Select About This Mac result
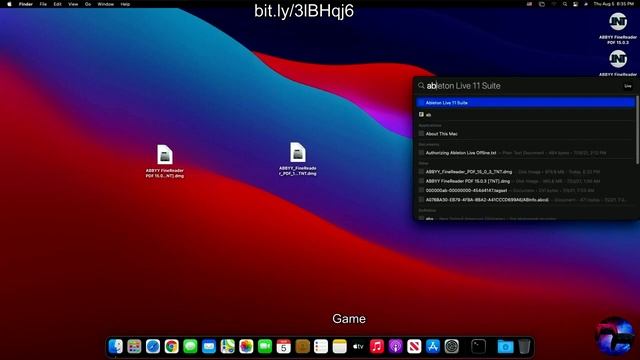 click(x=525, y=134)
